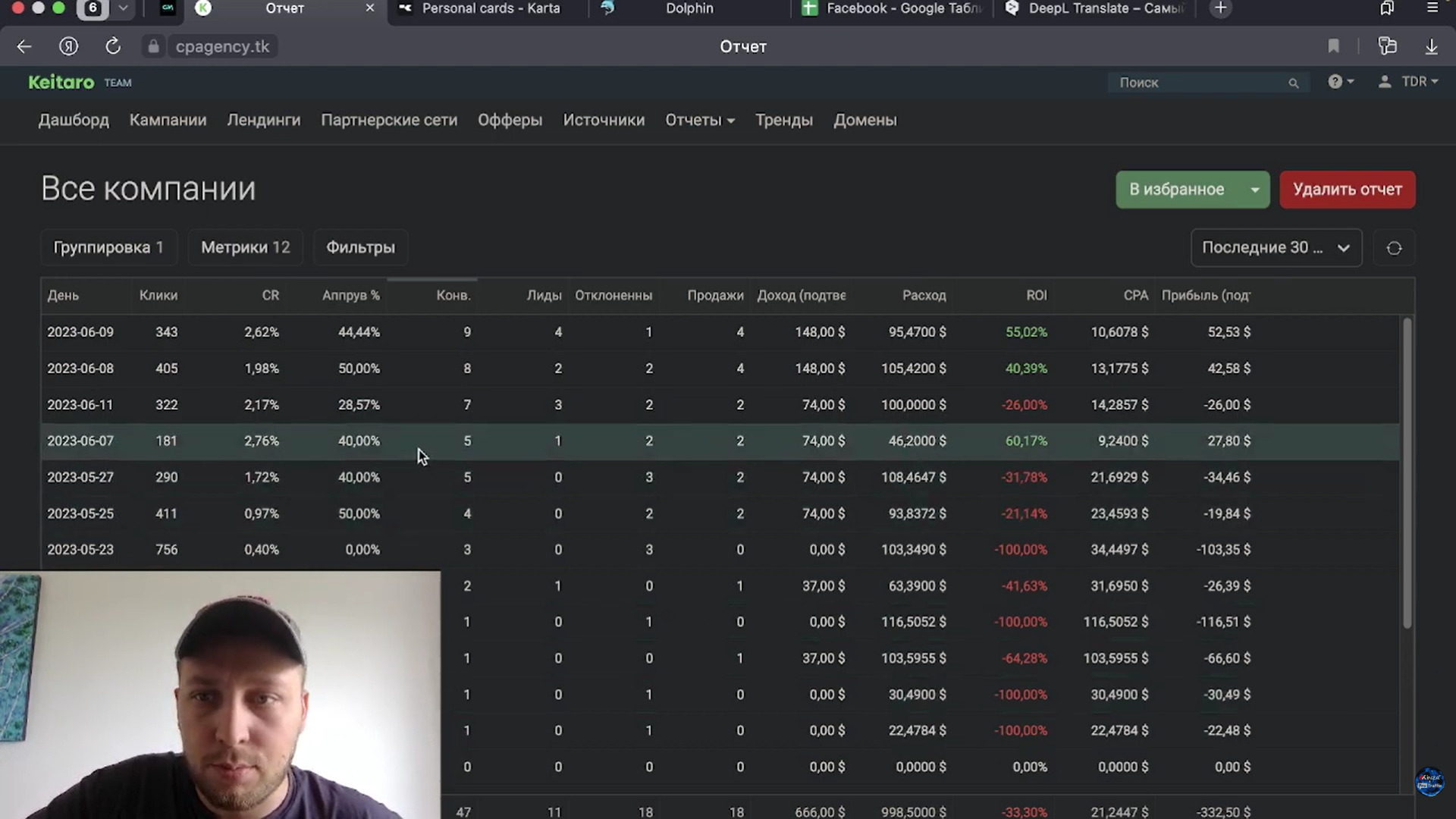This screenshot has height=819, width=1456.
Task: Click the report table vertical scrollbar
Action: [1407, 474]
